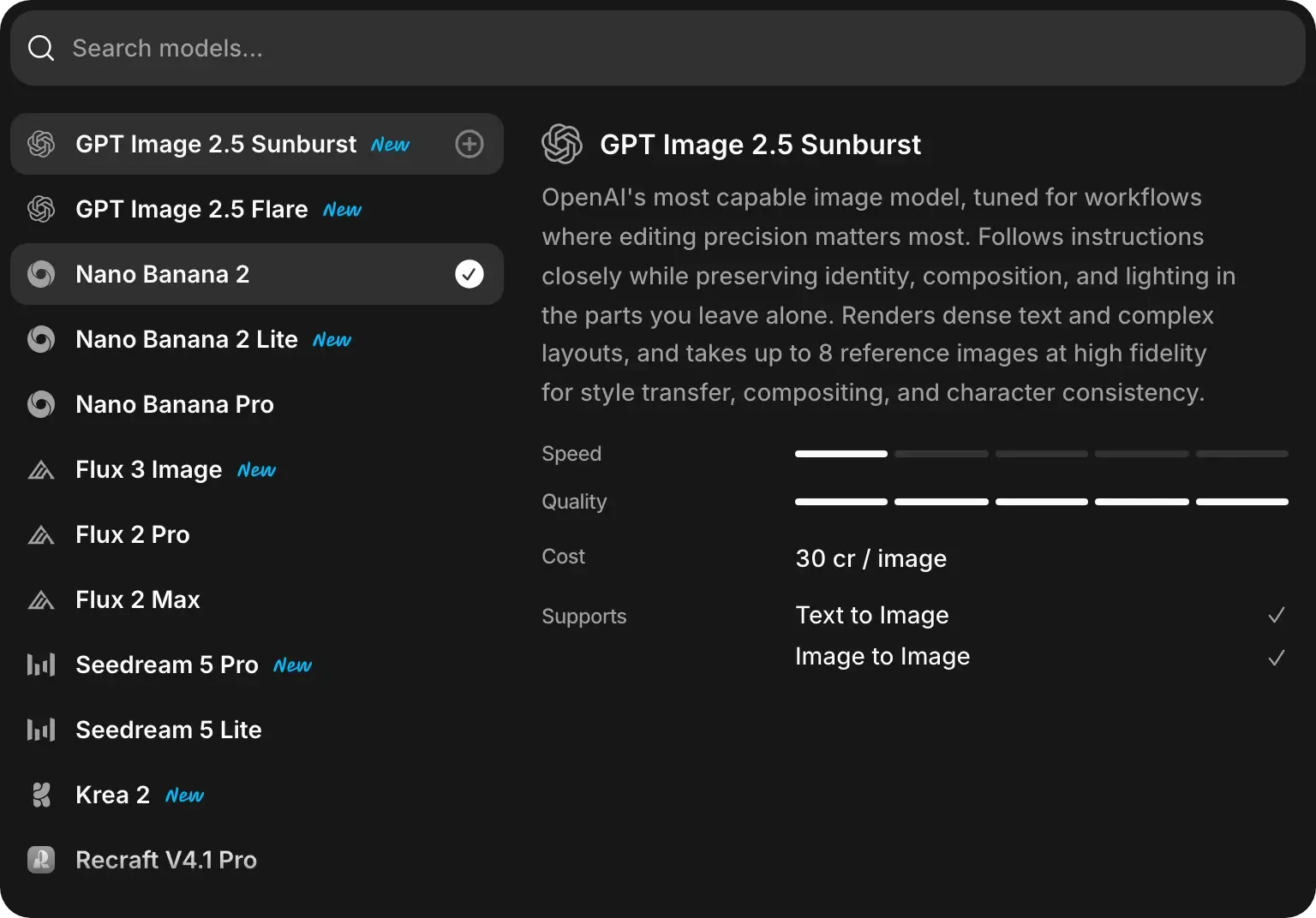Click the Image to Image checkmark

pyautogui.click(x=1277, y=658)
